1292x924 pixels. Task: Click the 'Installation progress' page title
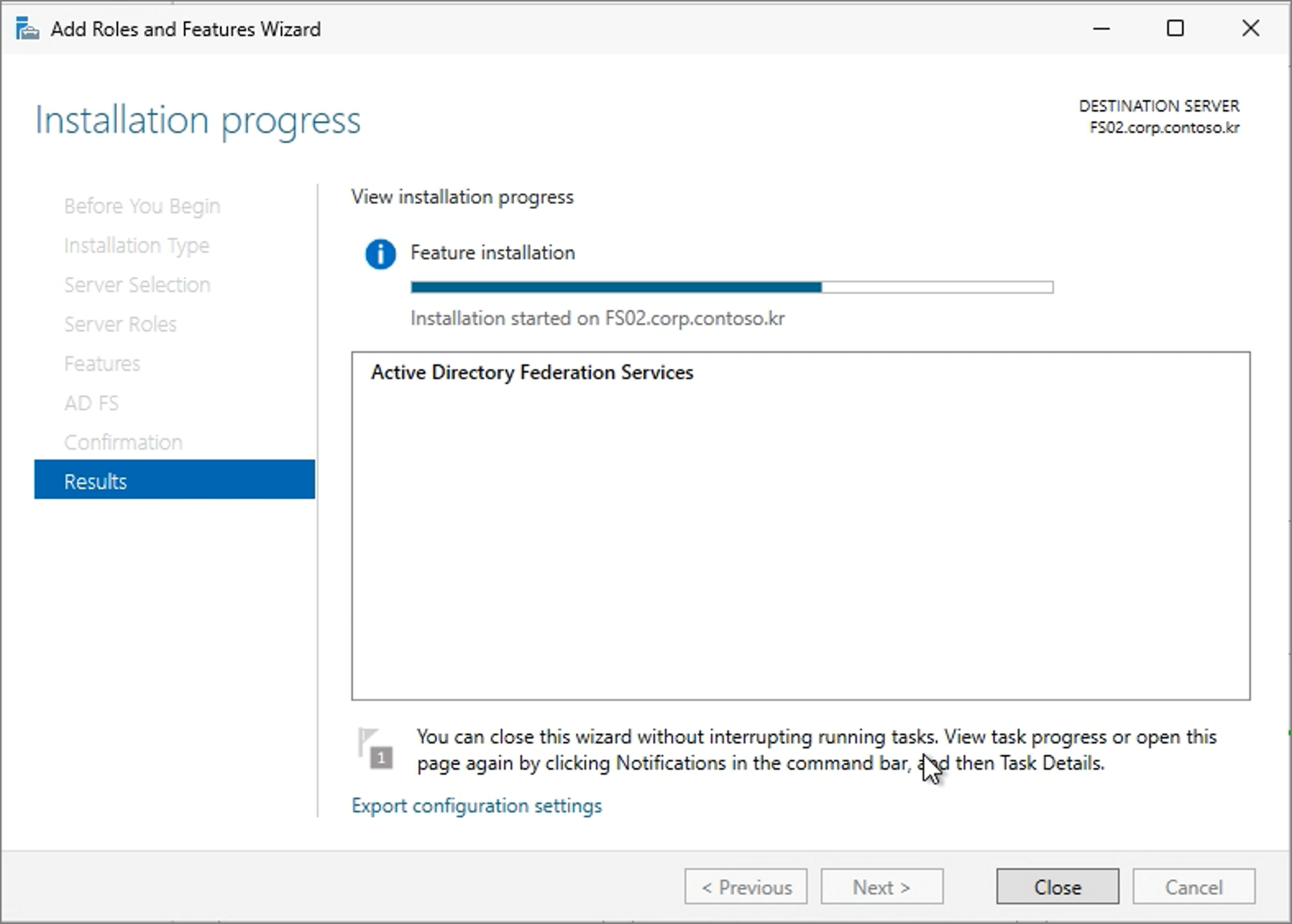coord(198,121)
